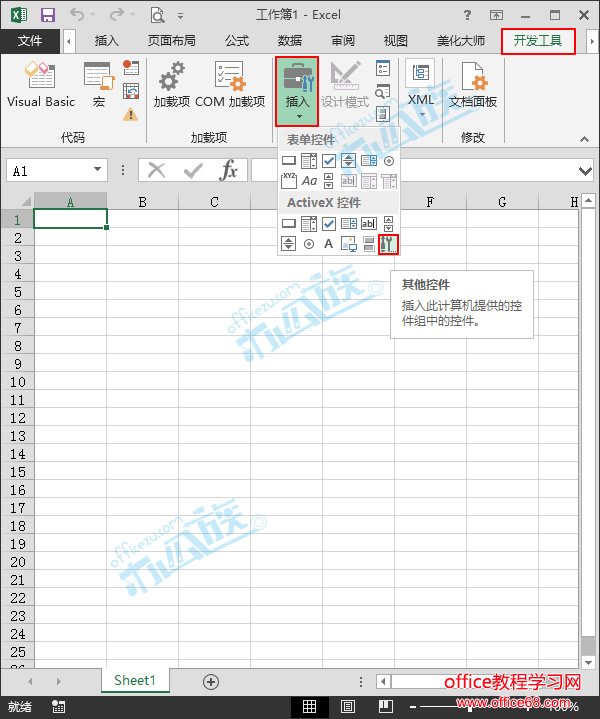Click macro recording icon in status bar
The width and height of the screenshot is (600, 719).
click(x=58, y=707)
